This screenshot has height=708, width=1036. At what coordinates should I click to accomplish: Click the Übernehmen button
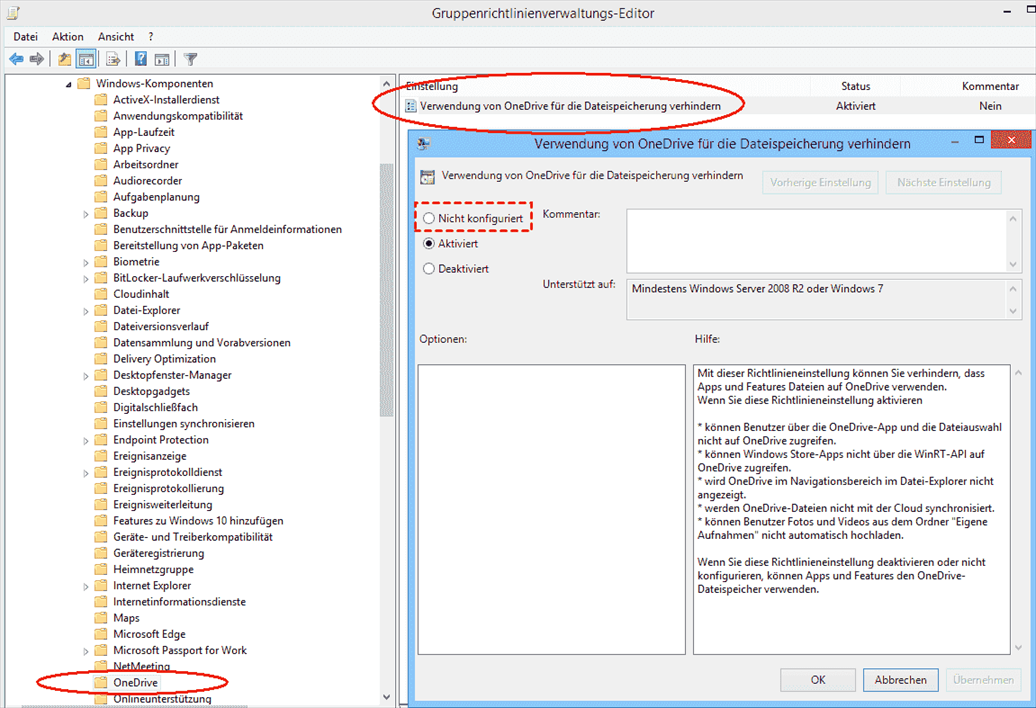pos(983,680)
